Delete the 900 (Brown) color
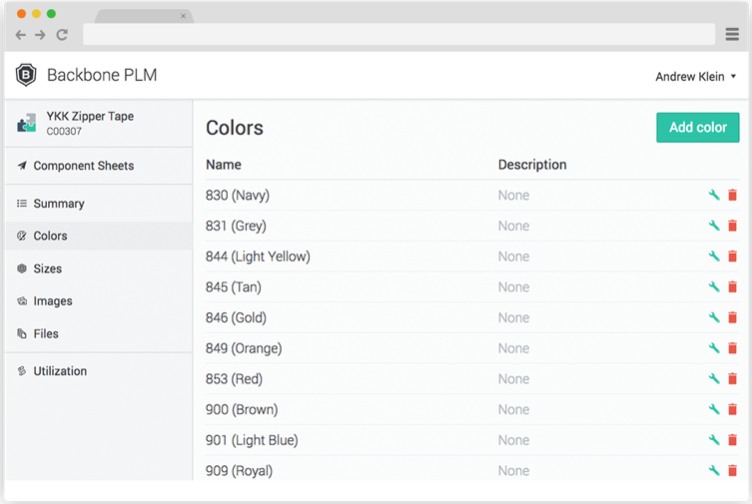752x504 pixels. (732, 409)
